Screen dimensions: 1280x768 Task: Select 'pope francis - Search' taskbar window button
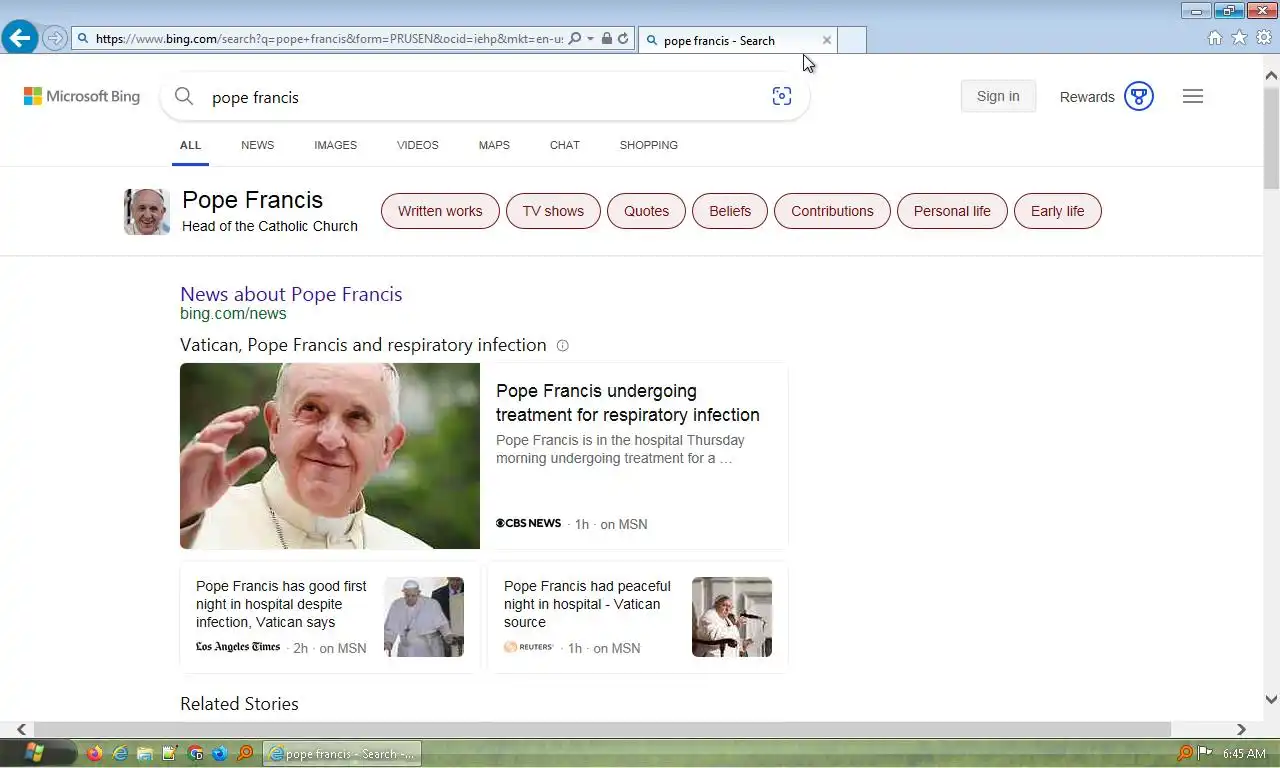[342, 754]
